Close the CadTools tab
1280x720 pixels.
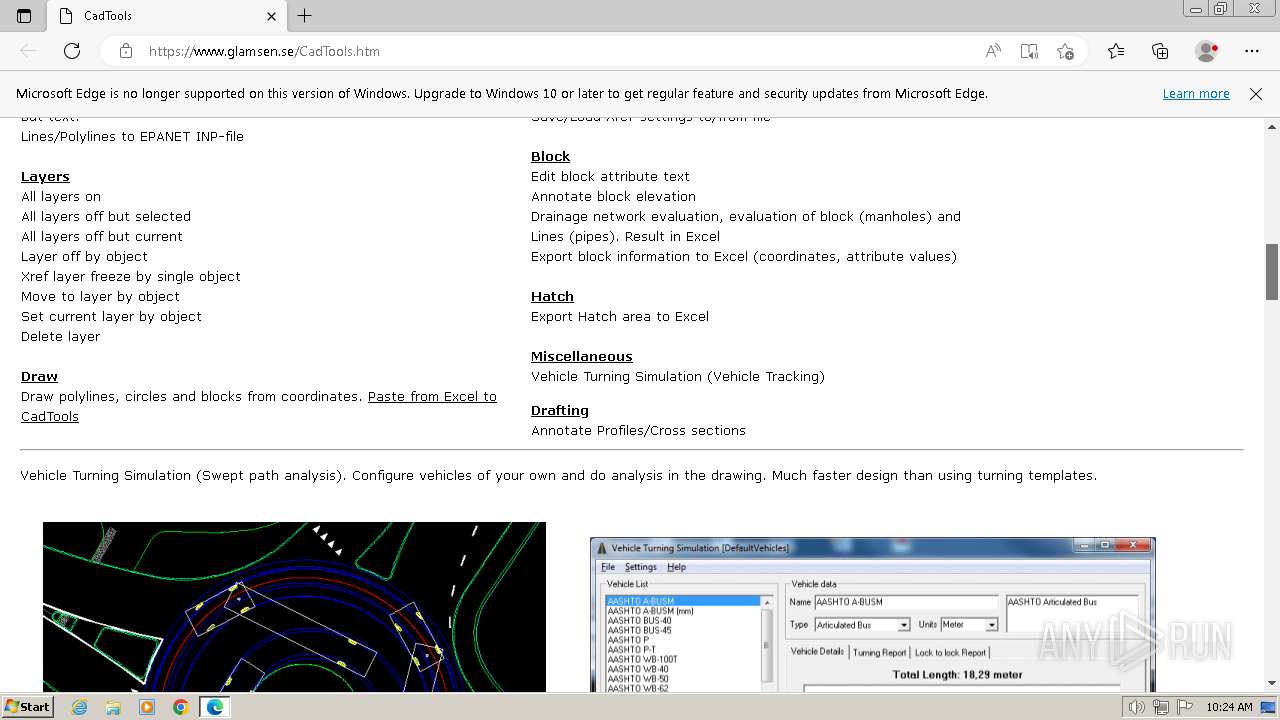(272, 16)
